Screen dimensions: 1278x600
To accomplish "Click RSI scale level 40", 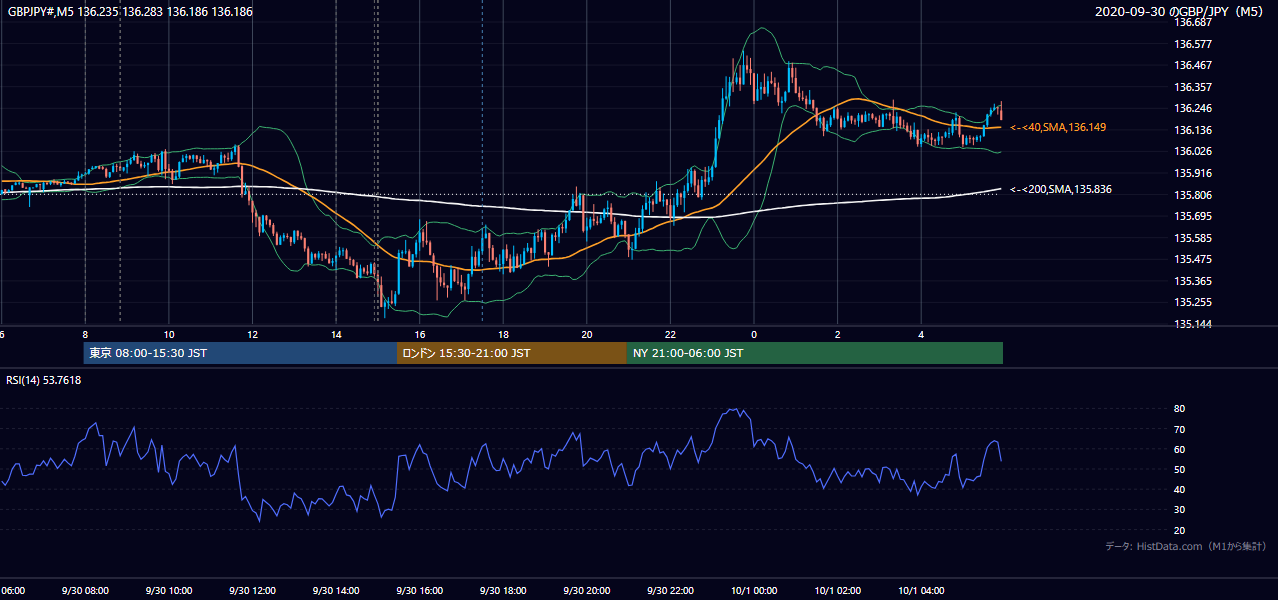I will point(1179,489).
